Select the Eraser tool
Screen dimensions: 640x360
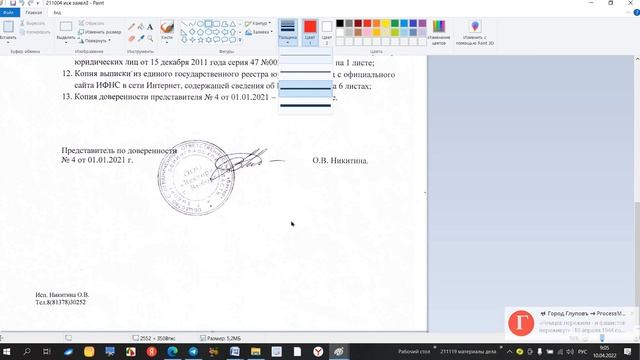point(131,39)
